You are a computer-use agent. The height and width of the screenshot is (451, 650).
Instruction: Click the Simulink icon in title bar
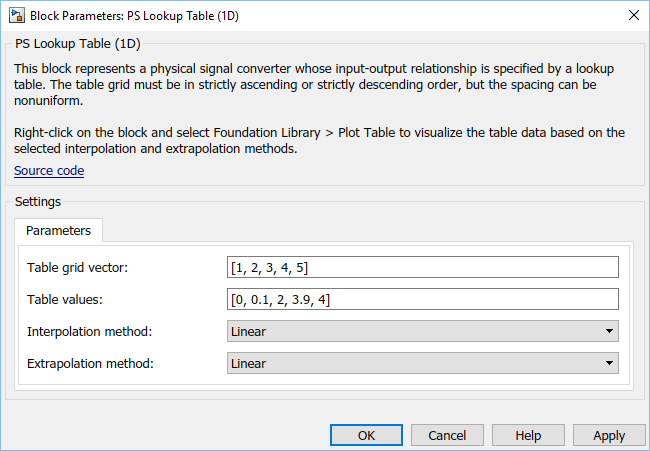(x=16, y=16)
